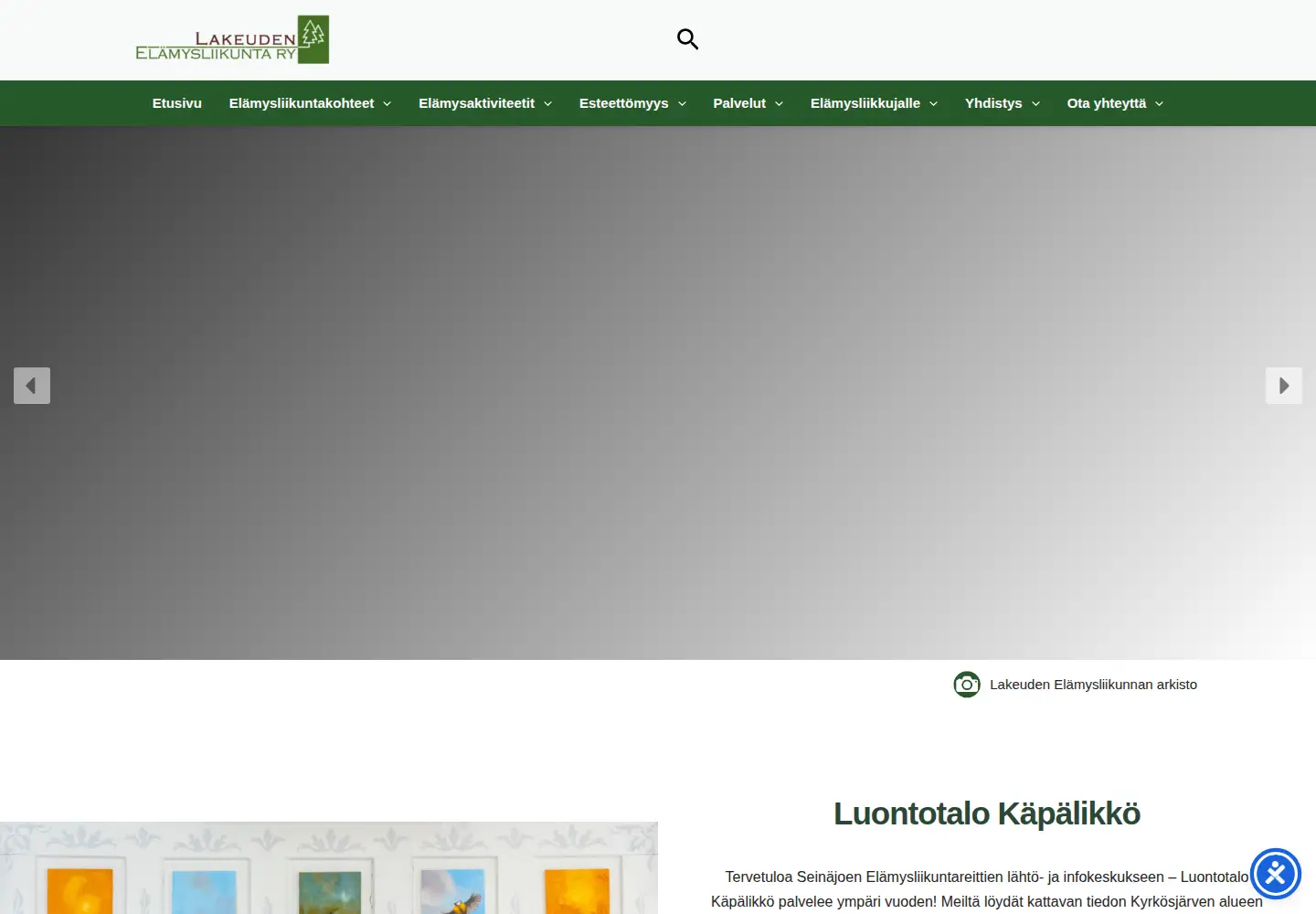Open the Palvelut menu link

739,103
